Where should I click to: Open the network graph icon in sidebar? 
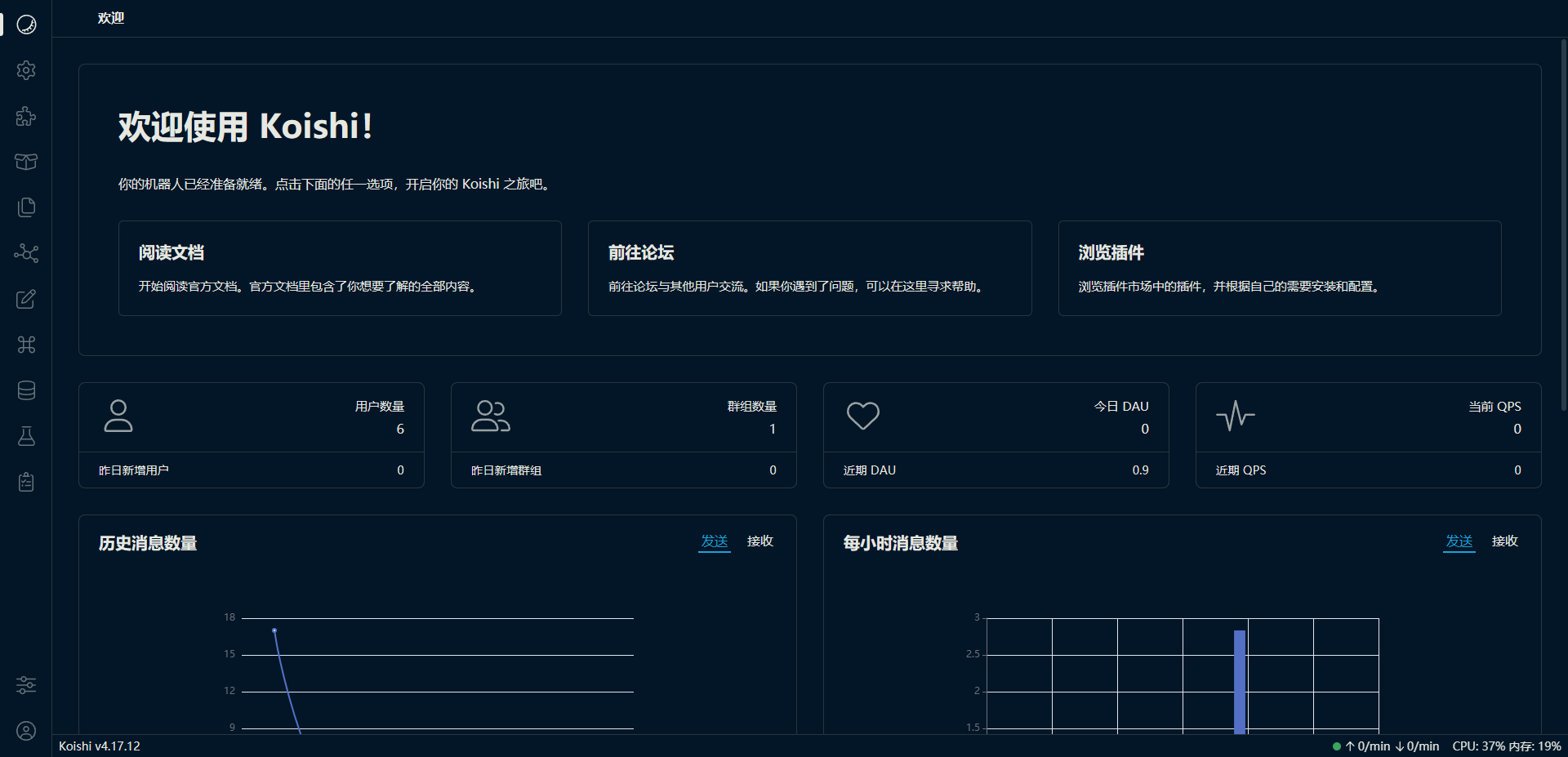(x=26, y=253)
